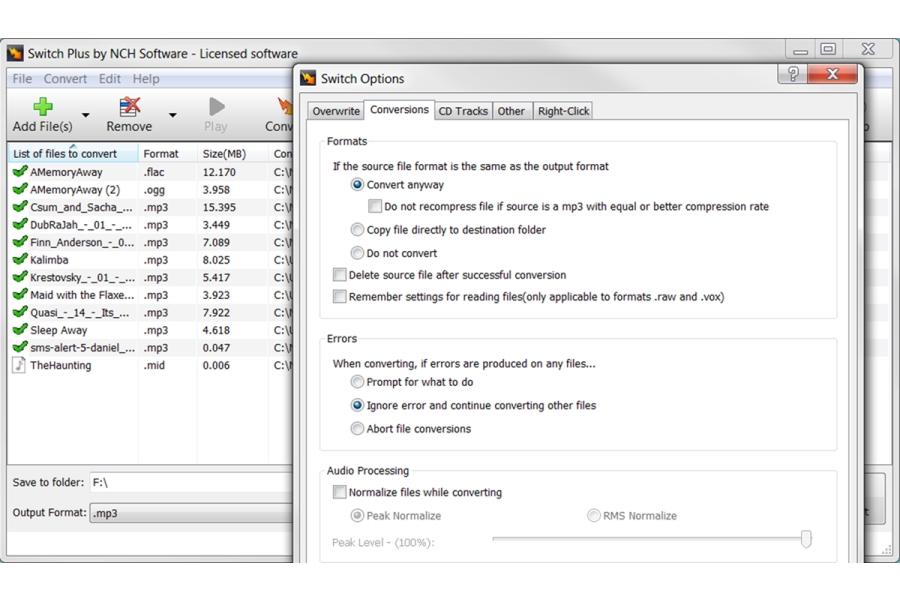Select Prompt for what to do
The width and height of the screenshot is (900, 600).
357,381
